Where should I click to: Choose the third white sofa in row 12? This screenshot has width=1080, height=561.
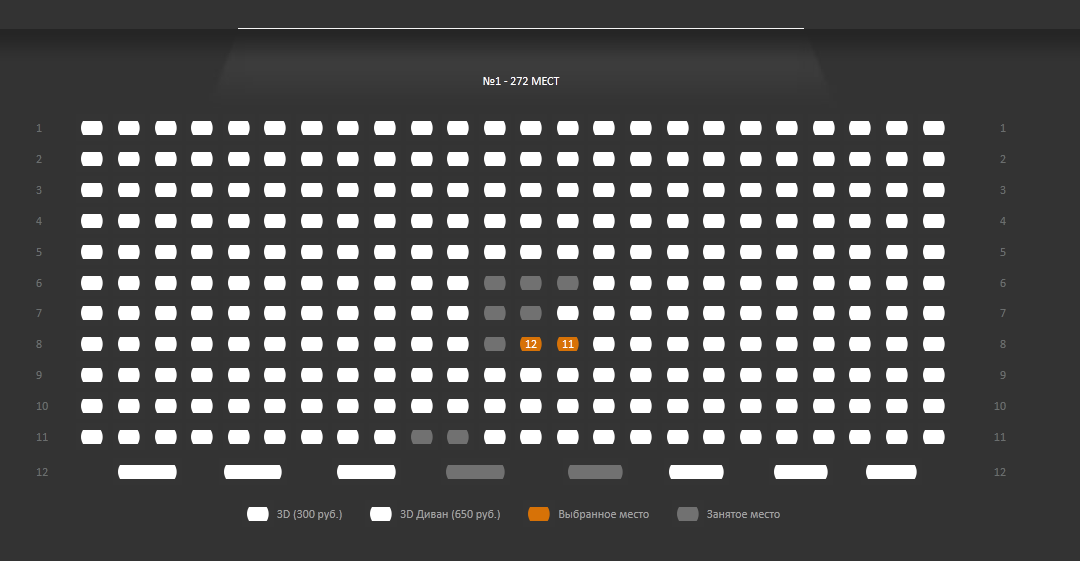[x=366, y=472]
